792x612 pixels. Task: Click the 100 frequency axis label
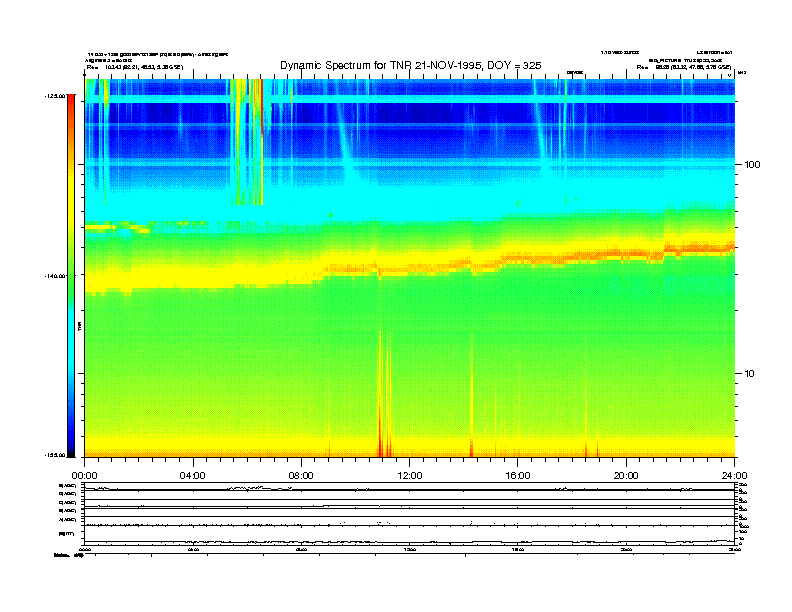click(752, 165)
